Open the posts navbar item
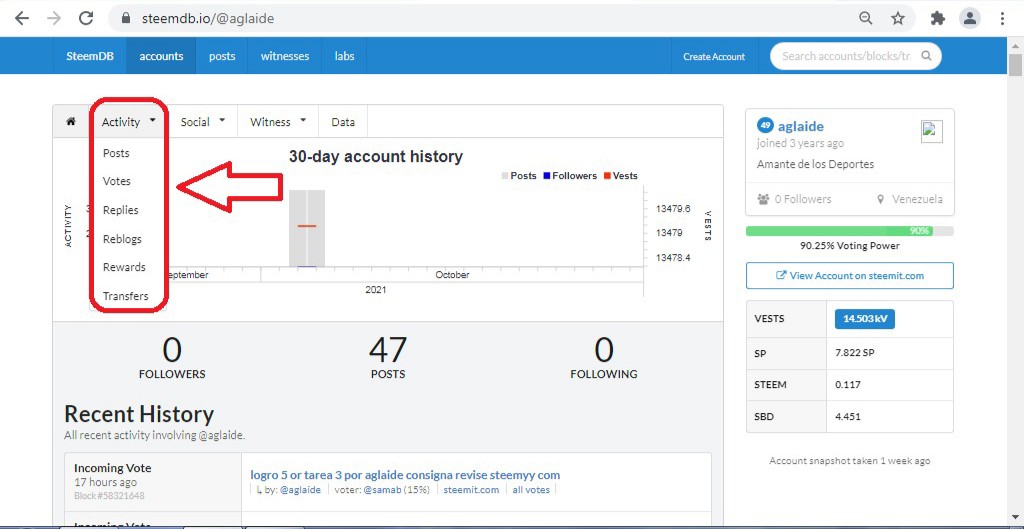This screenshot has width=1024, height=529. coord(222,56)
